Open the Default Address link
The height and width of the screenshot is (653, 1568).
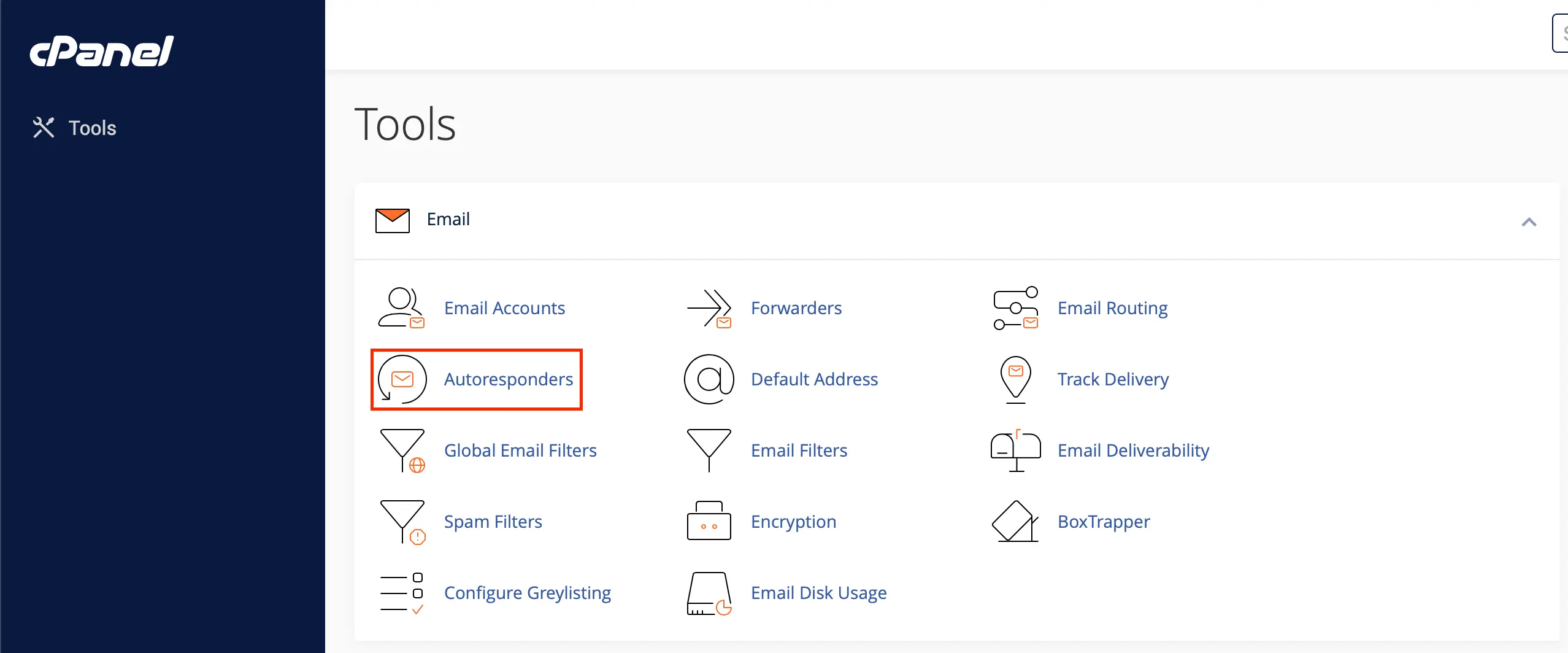pyautogui.click(x=814, y=379)
